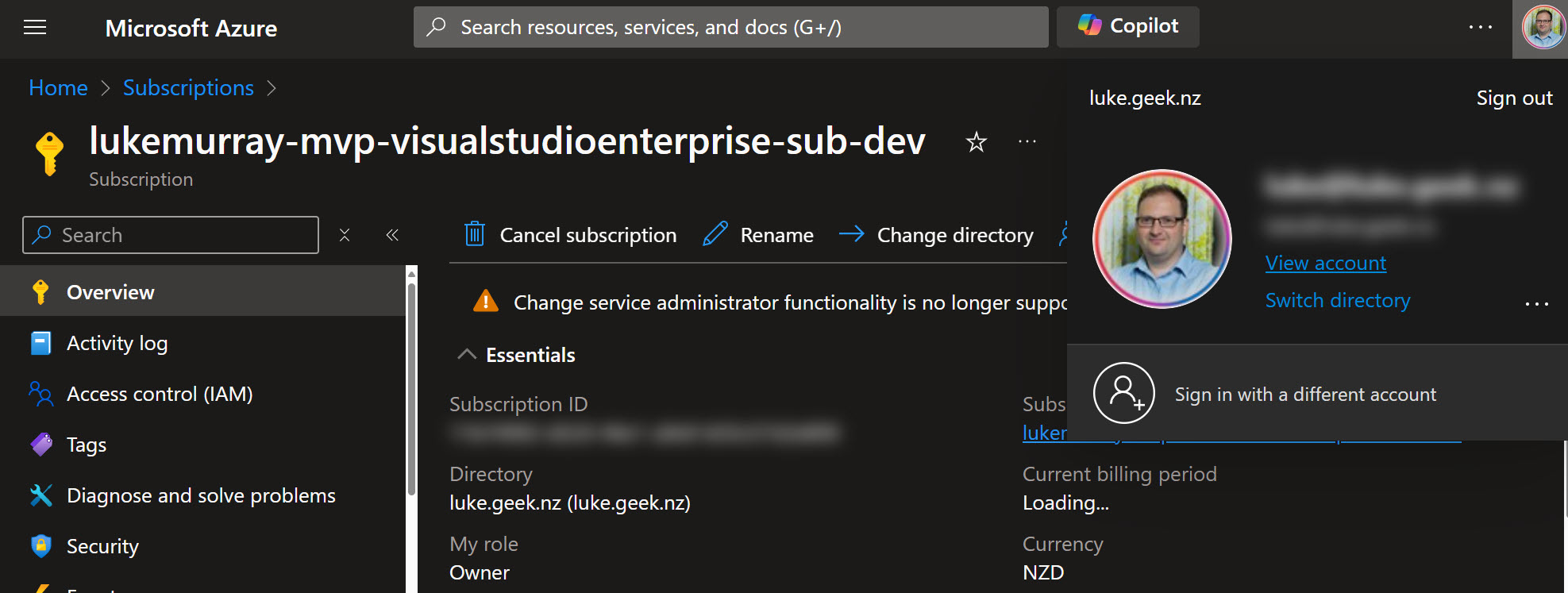This screenshot has height=593, width=1568.
Task: Select Overview in the sidebar
Action: tap(202, 292)
